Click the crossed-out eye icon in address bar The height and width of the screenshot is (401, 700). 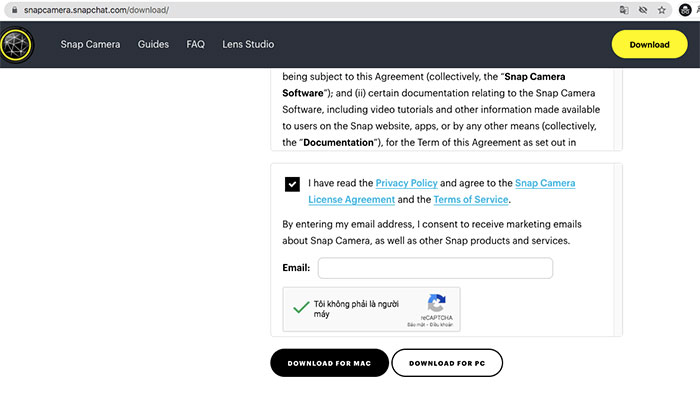click(643, 10)
